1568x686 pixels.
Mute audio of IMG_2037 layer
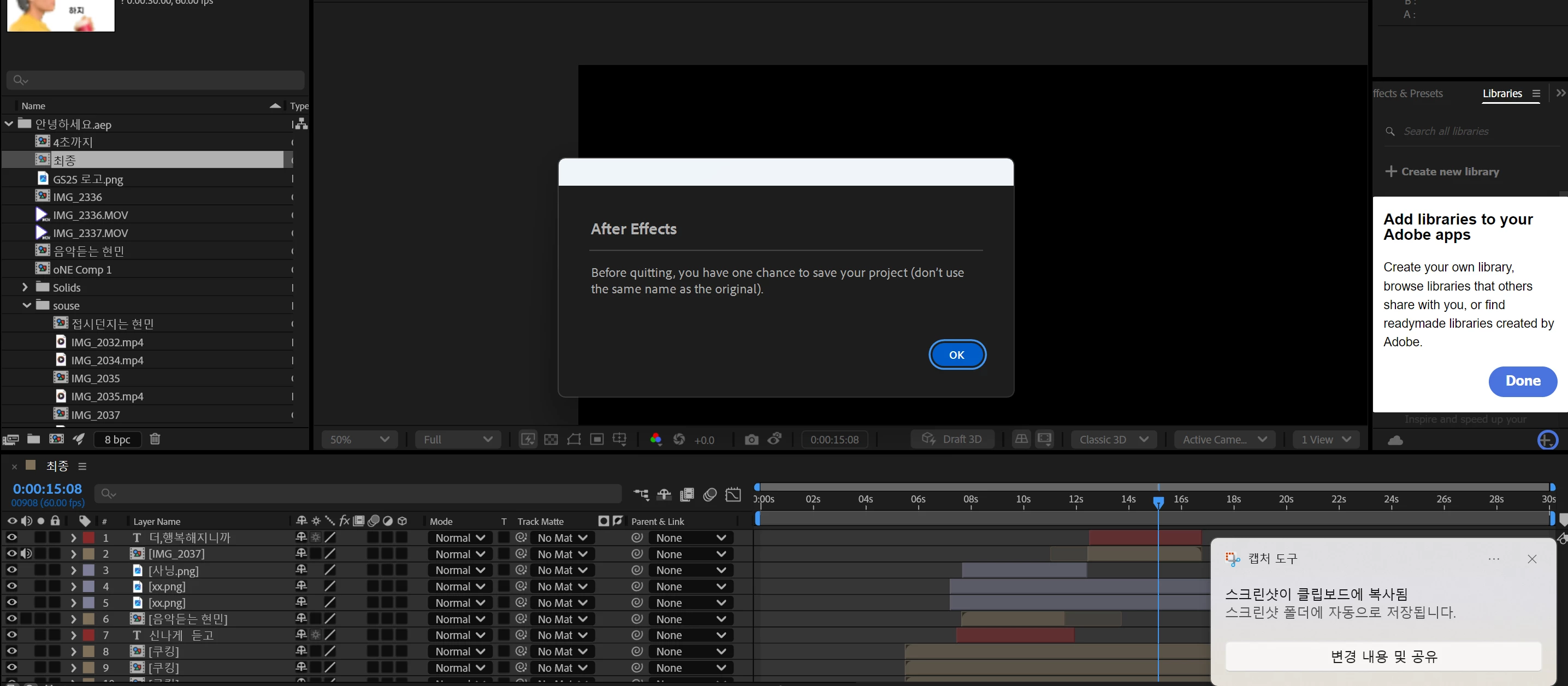(x=26, y=553)
